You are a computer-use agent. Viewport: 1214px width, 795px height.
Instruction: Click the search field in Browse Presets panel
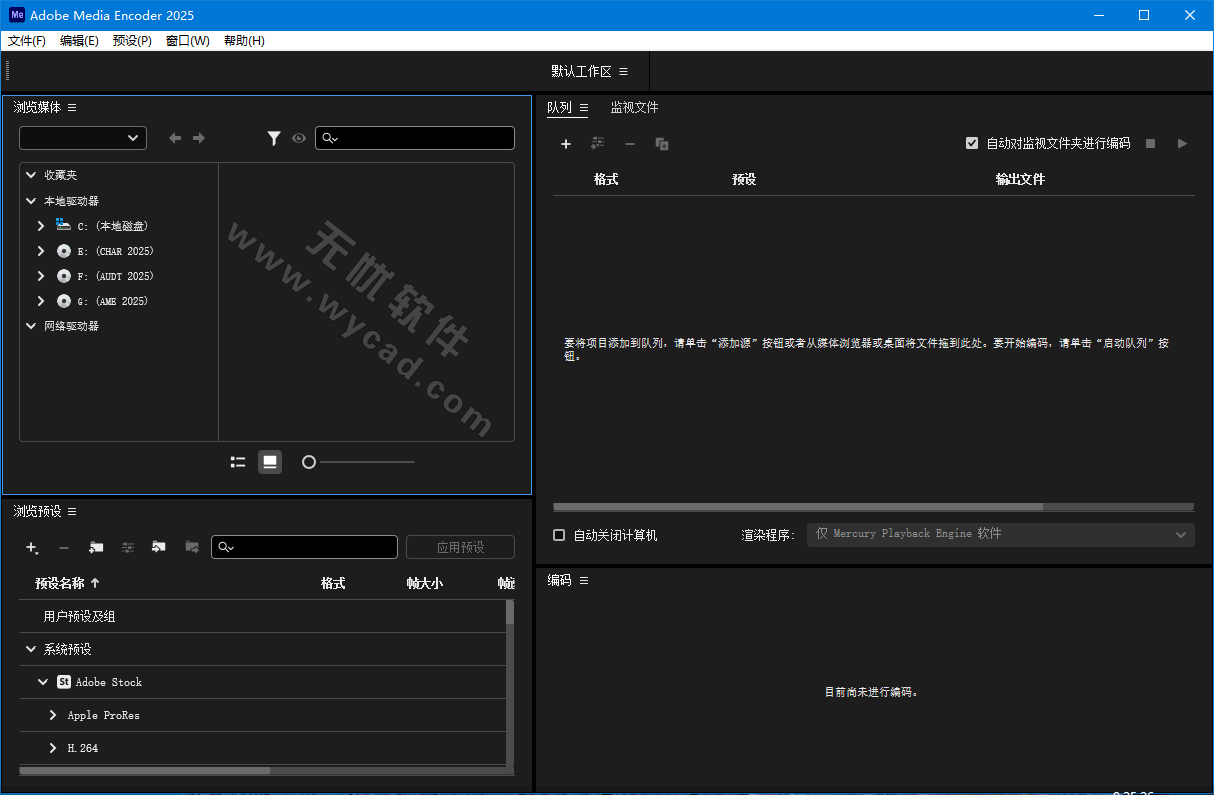(304, 547)
